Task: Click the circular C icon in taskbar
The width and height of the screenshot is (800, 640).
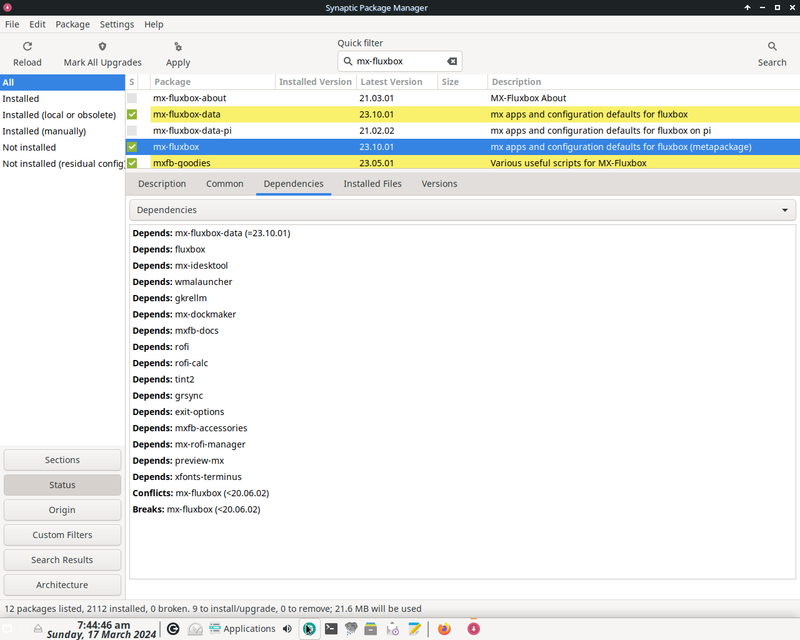Action: 173,629
